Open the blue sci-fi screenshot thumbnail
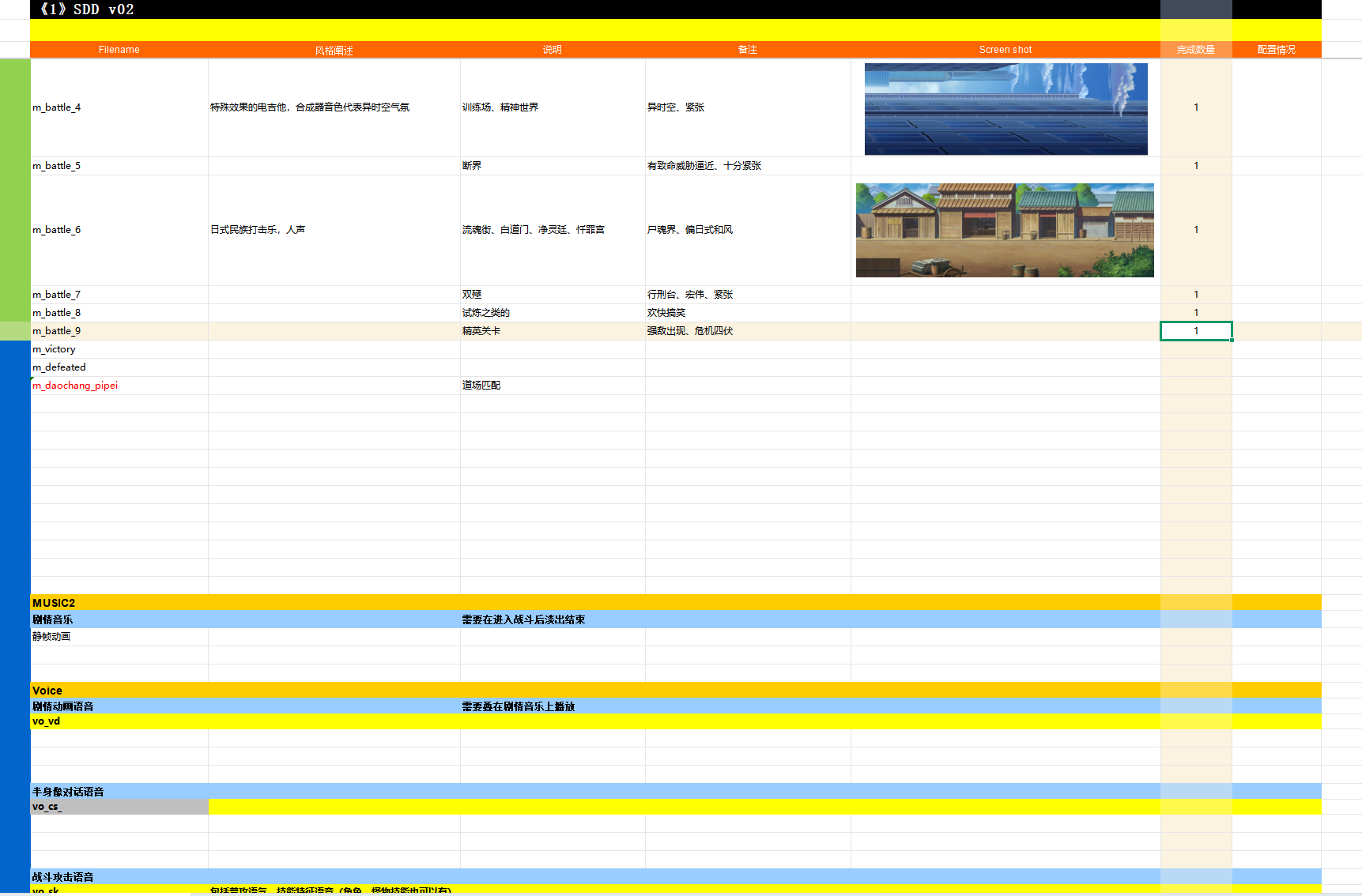Image resolution: width=1362 pixels, height=896 pixels. [x=1005, y=109]
